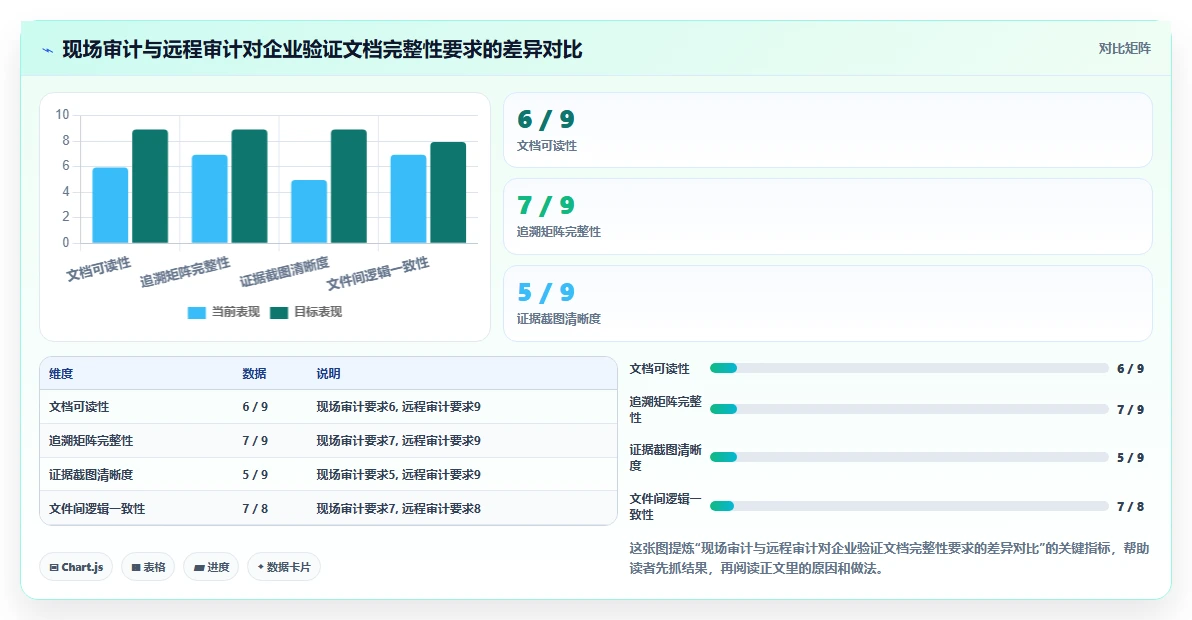
Task: Click the green 目标表现 bar for 追溯矩阵完整性
Action: click(249, 186)
